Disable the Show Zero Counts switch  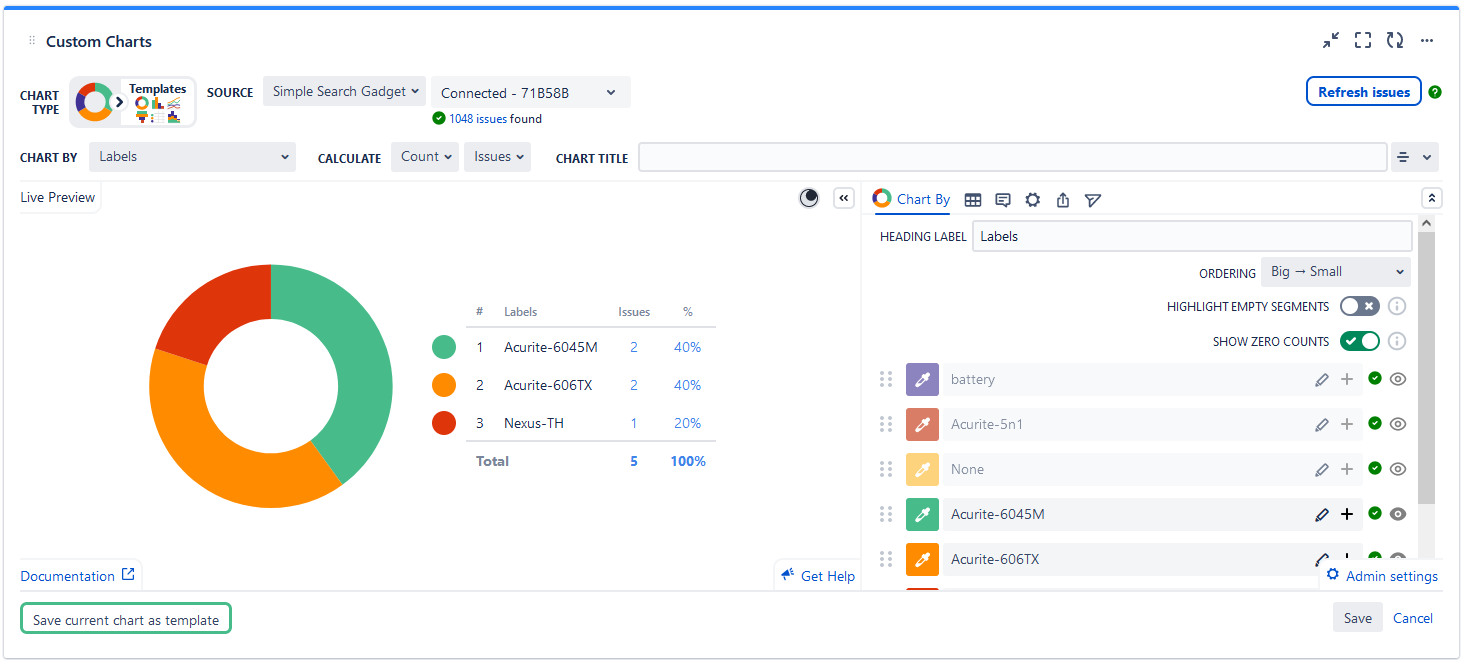(x=1359, y=341)
